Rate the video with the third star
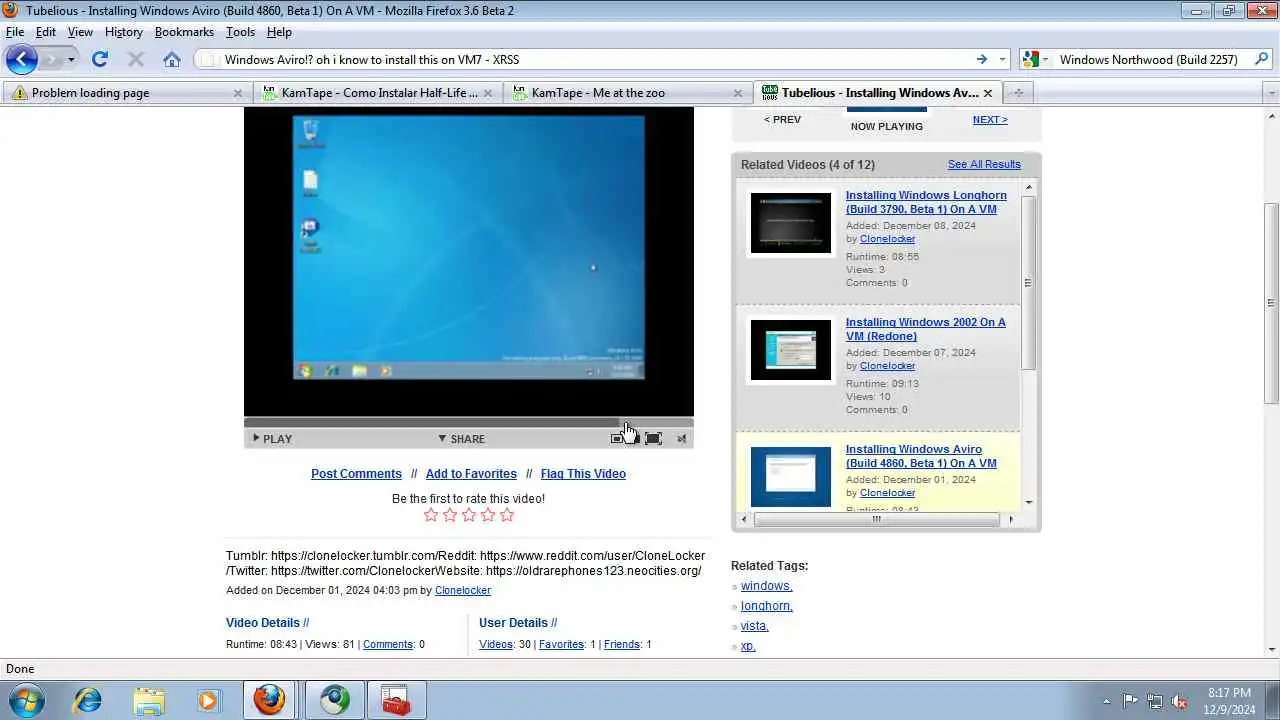 469,515
